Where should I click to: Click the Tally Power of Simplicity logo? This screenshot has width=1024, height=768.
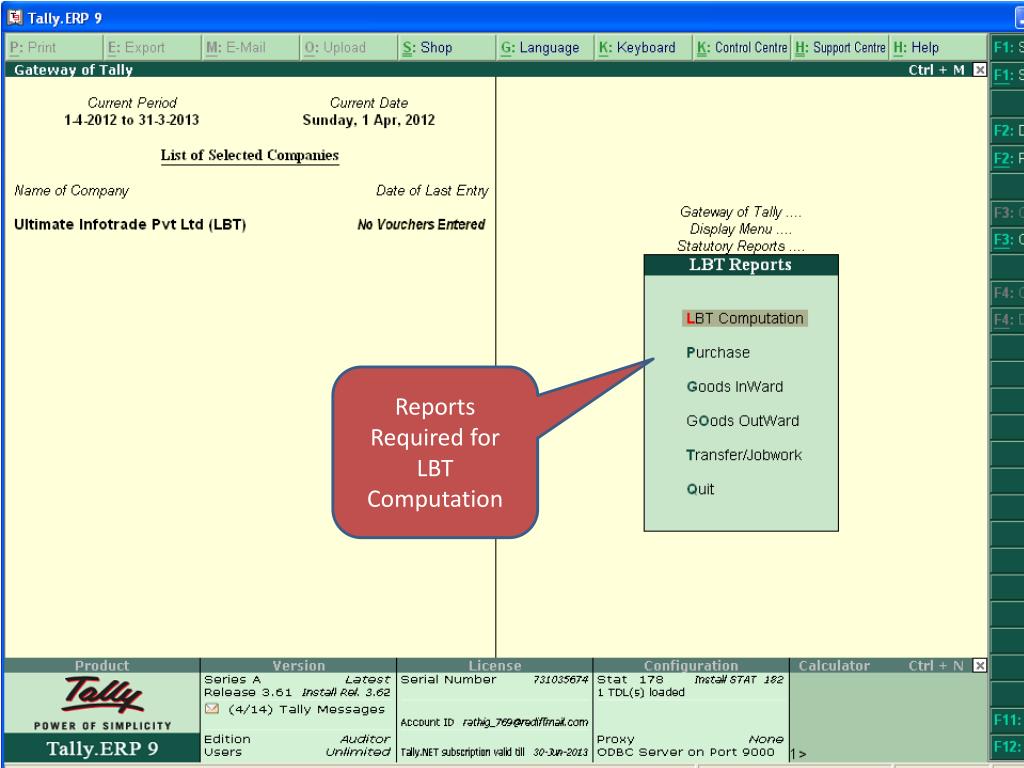pyautogui.click(x=102, y=703)
